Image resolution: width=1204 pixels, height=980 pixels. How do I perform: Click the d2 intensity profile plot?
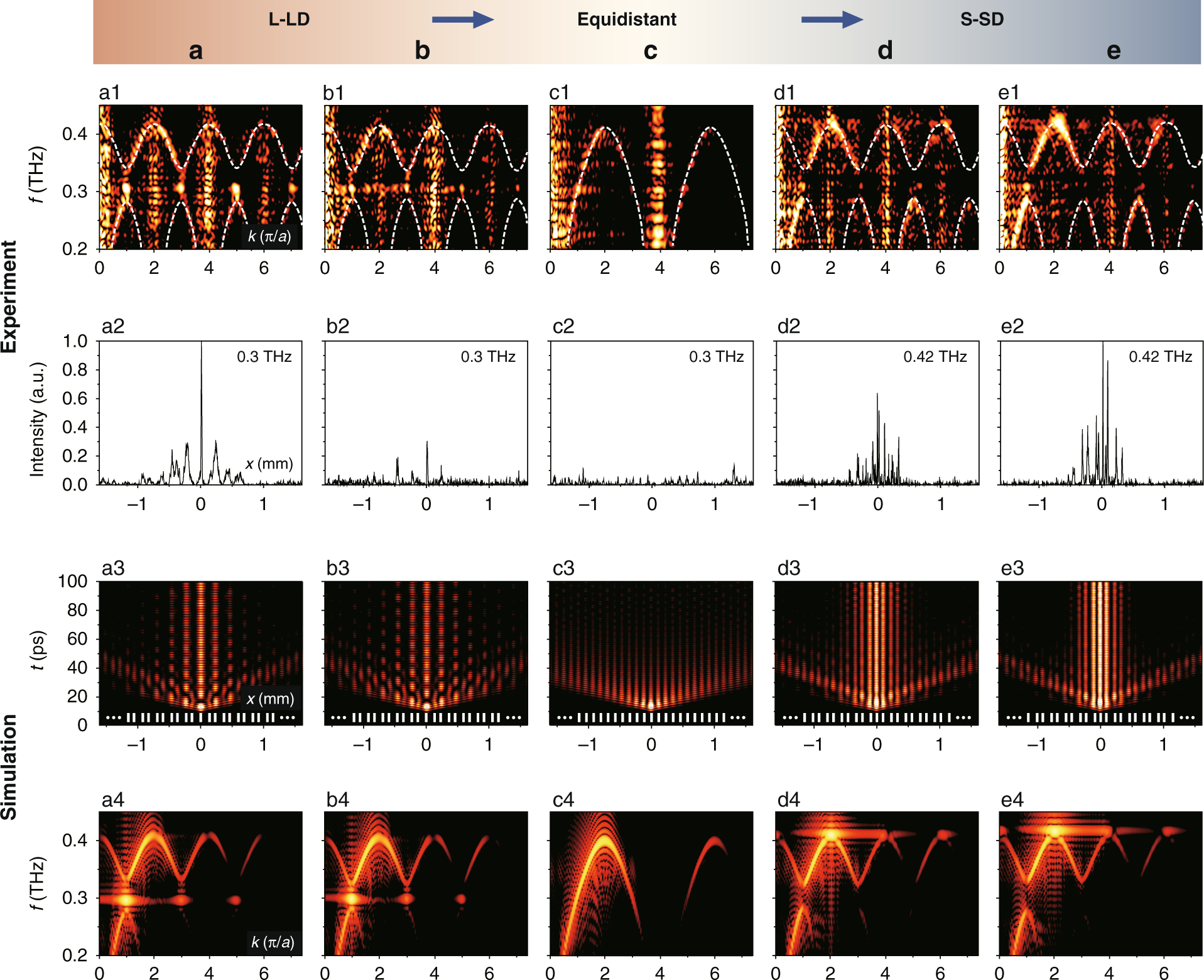click(x=877, y=413)
